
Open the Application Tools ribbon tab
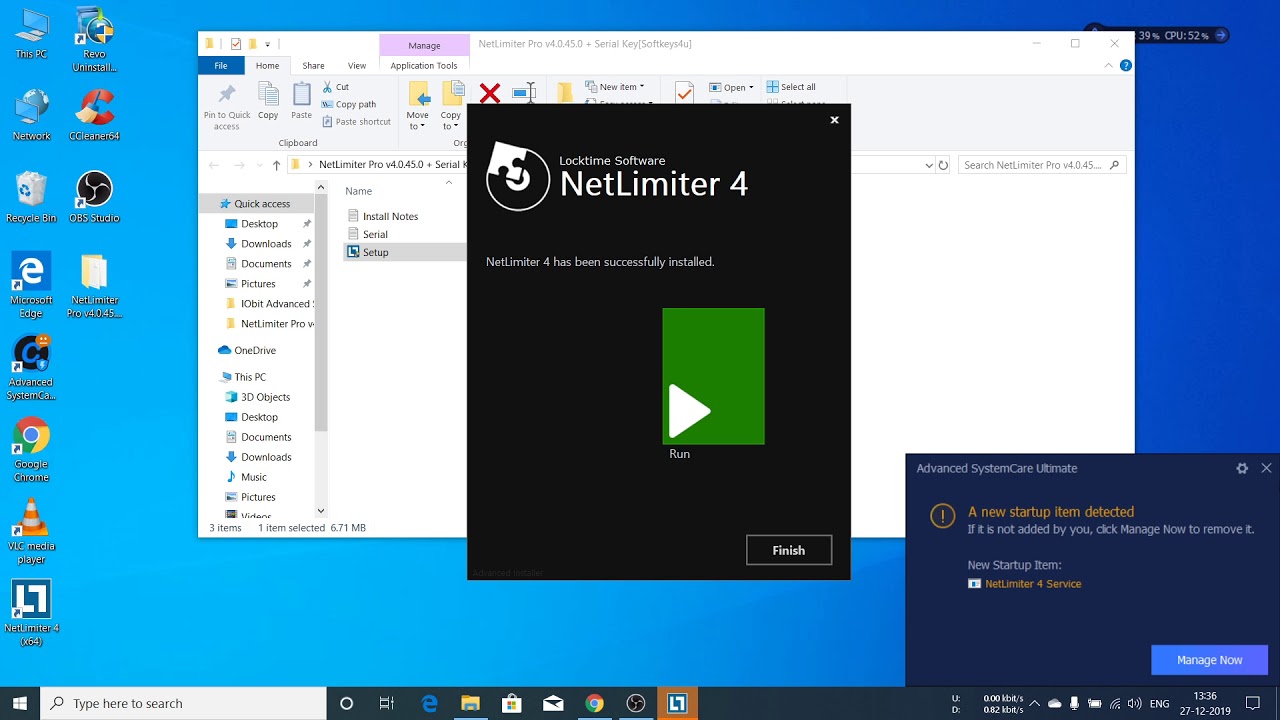tap(424, 66)
